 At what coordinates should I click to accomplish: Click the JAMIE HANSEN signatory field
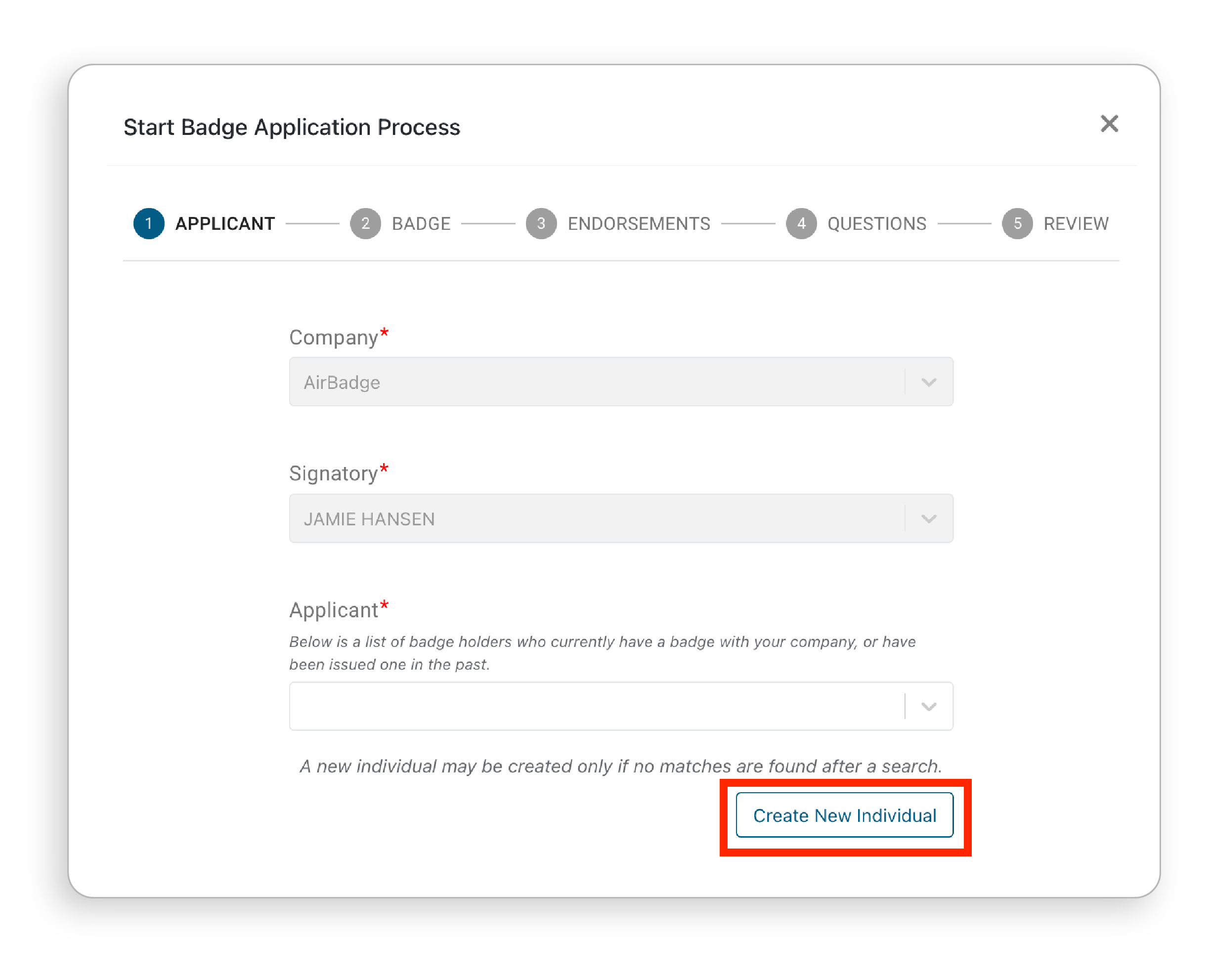(x=620, y=518)
